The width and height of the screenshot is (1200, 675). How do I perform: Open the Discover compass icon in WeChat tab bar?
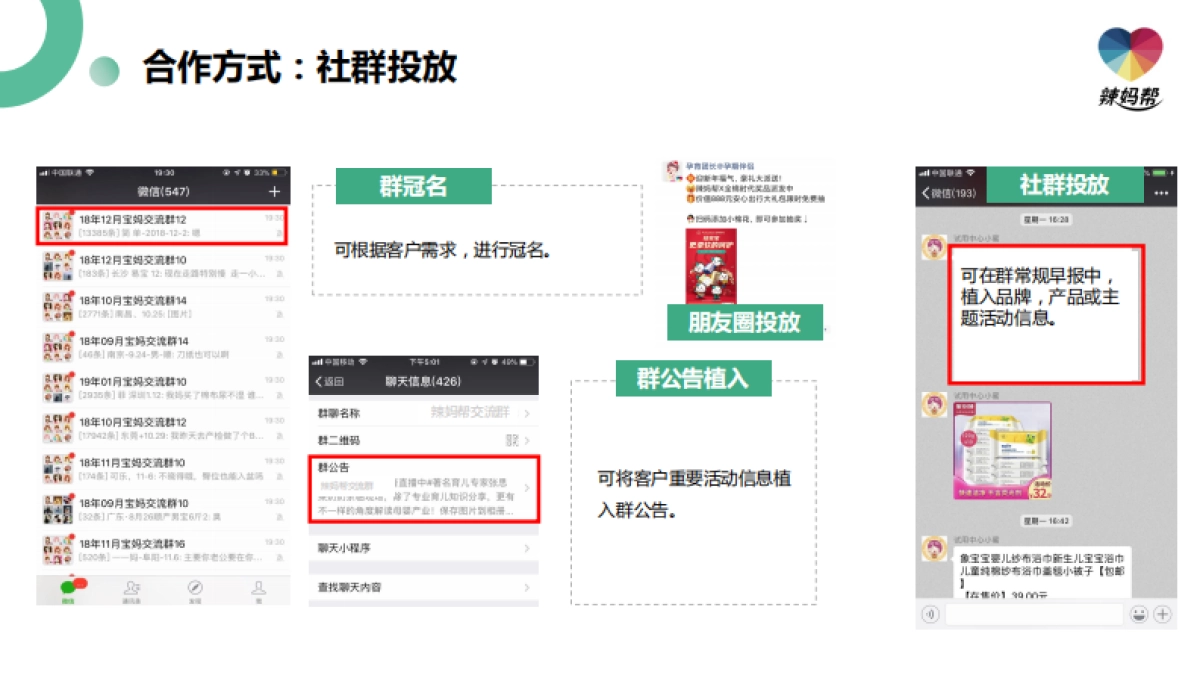(195, 588)
